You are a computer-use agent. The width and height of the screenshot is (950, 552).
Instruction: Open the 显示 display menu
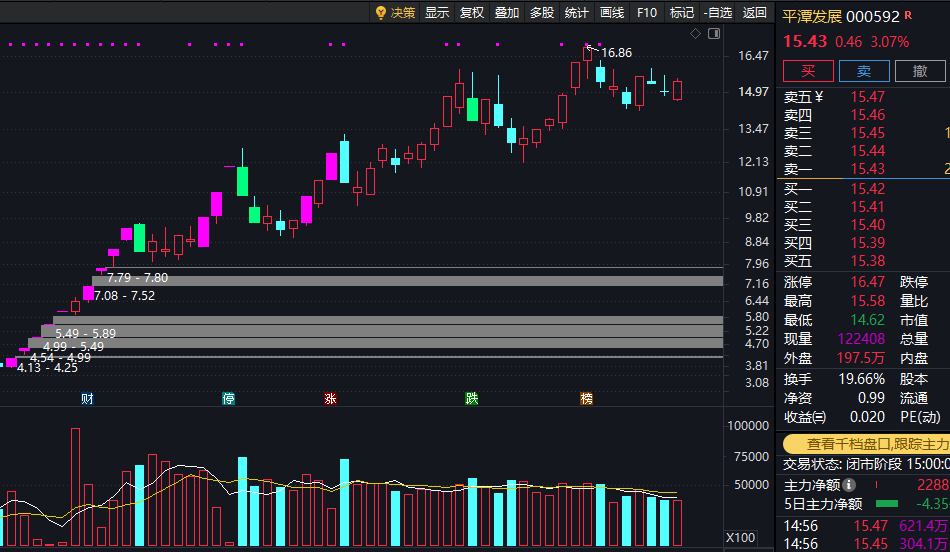click(437, 13)
